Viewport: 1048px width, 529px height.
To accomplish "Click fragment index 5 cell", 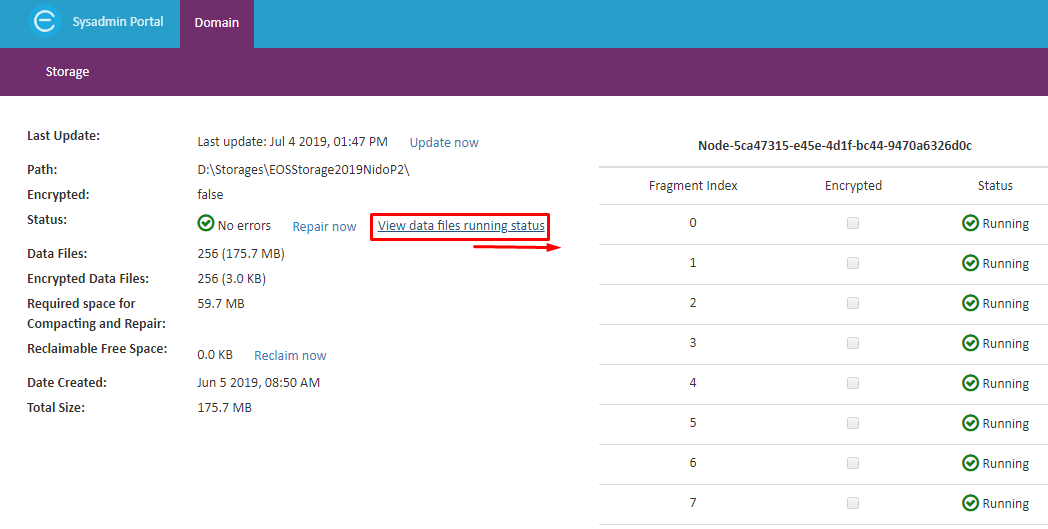I will (x=693, y=423).
